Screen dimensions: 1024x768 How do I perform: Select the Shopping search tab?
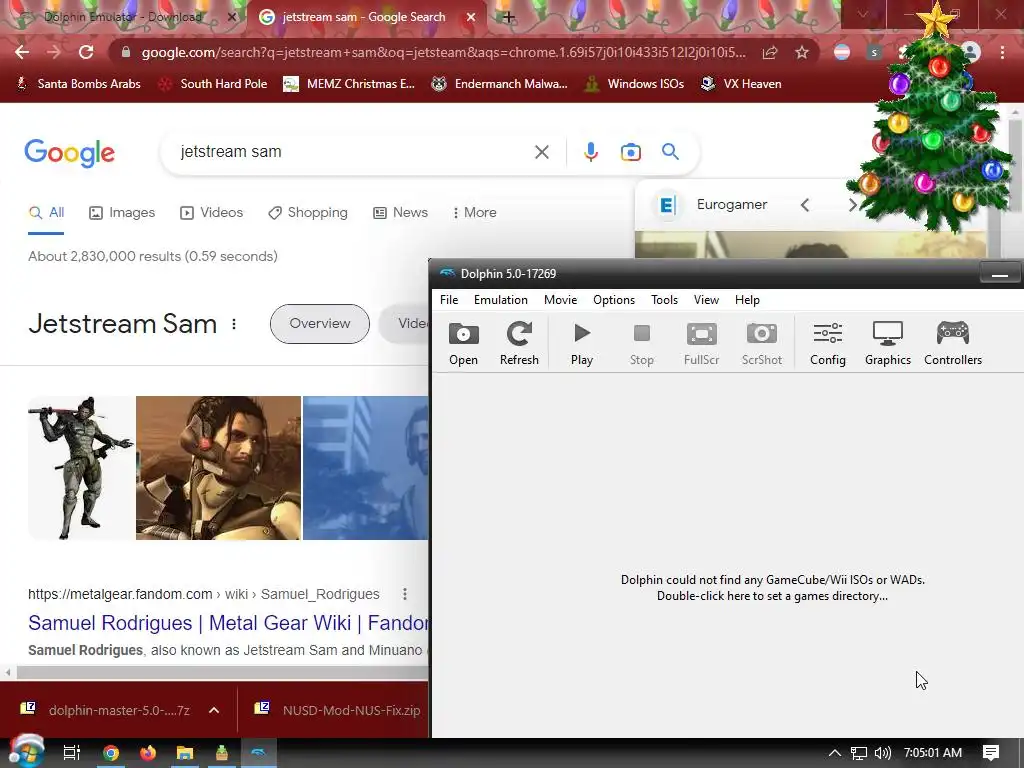[x=308, y=213]
